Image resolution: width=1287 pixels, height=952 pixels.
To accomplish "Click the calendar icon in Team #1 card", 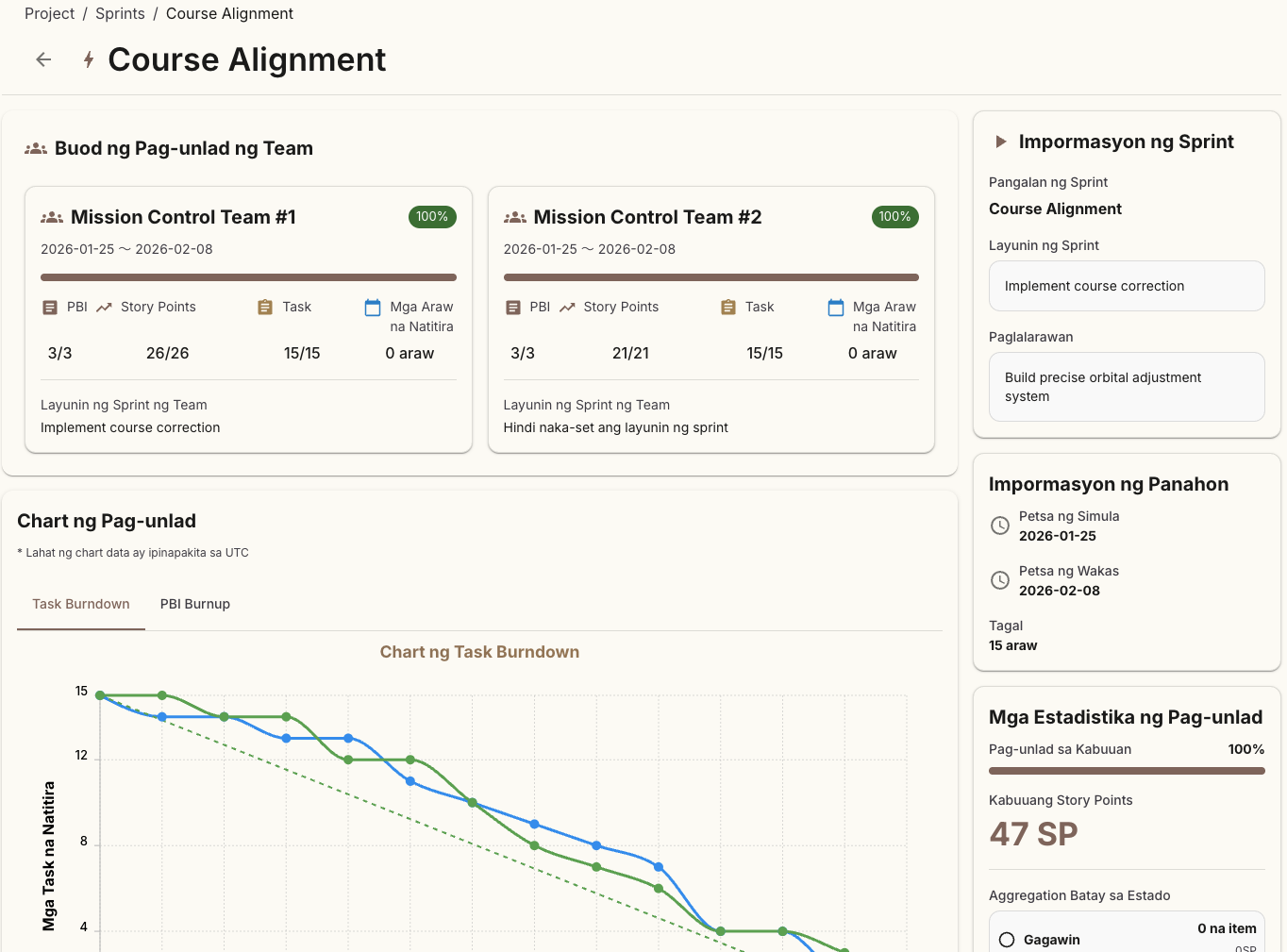I will (373, 308).
